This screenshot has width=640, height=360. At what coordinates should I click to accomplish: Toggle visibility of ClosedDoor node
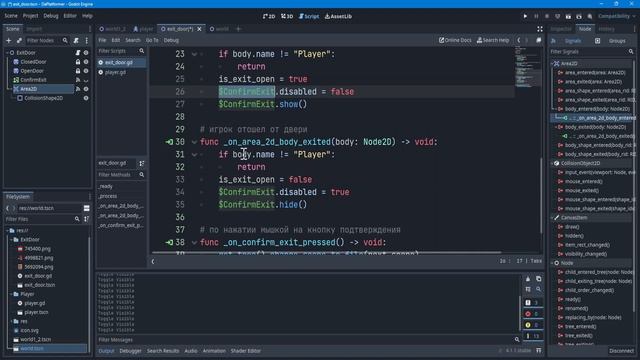86,62
